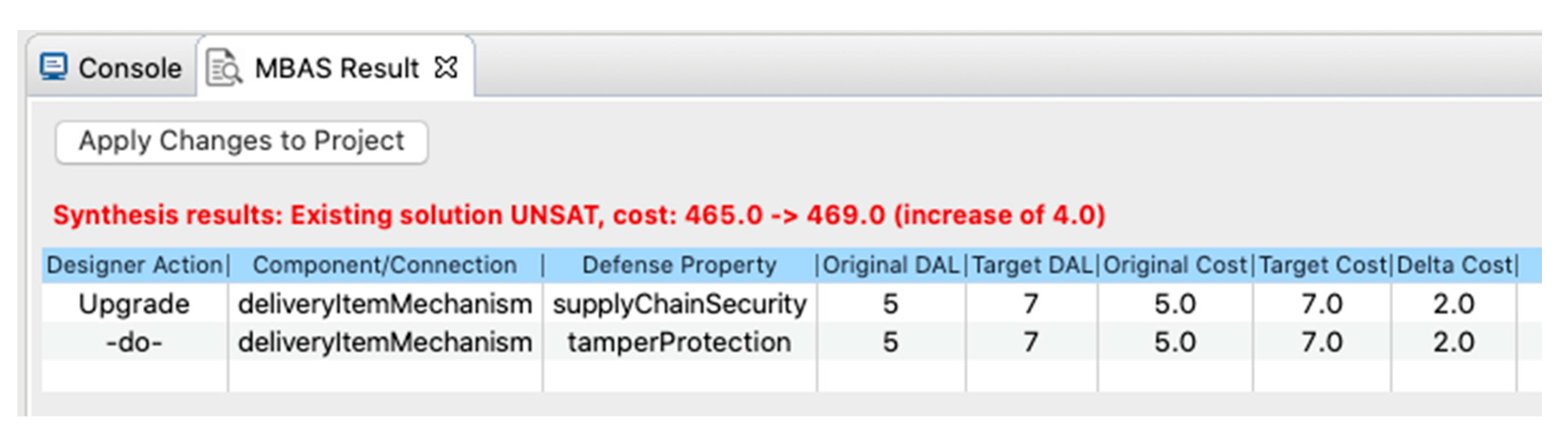Select the supplyChainSecurity defense property cell
The height and width of the screenshot is (436, 1568).
tap(679, 304)
